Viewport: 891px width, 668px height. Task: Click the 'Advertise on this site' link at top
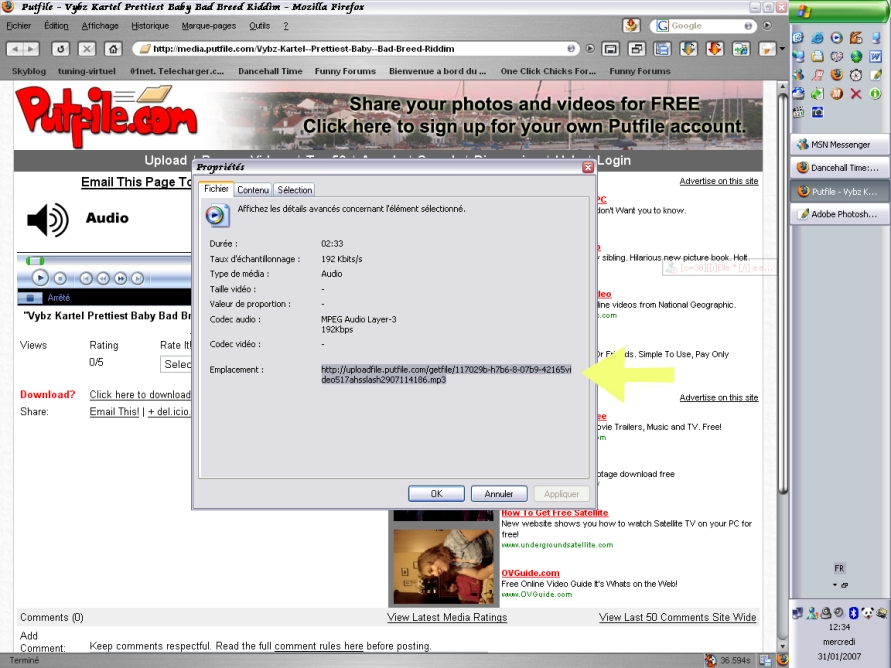coord(719,181)
